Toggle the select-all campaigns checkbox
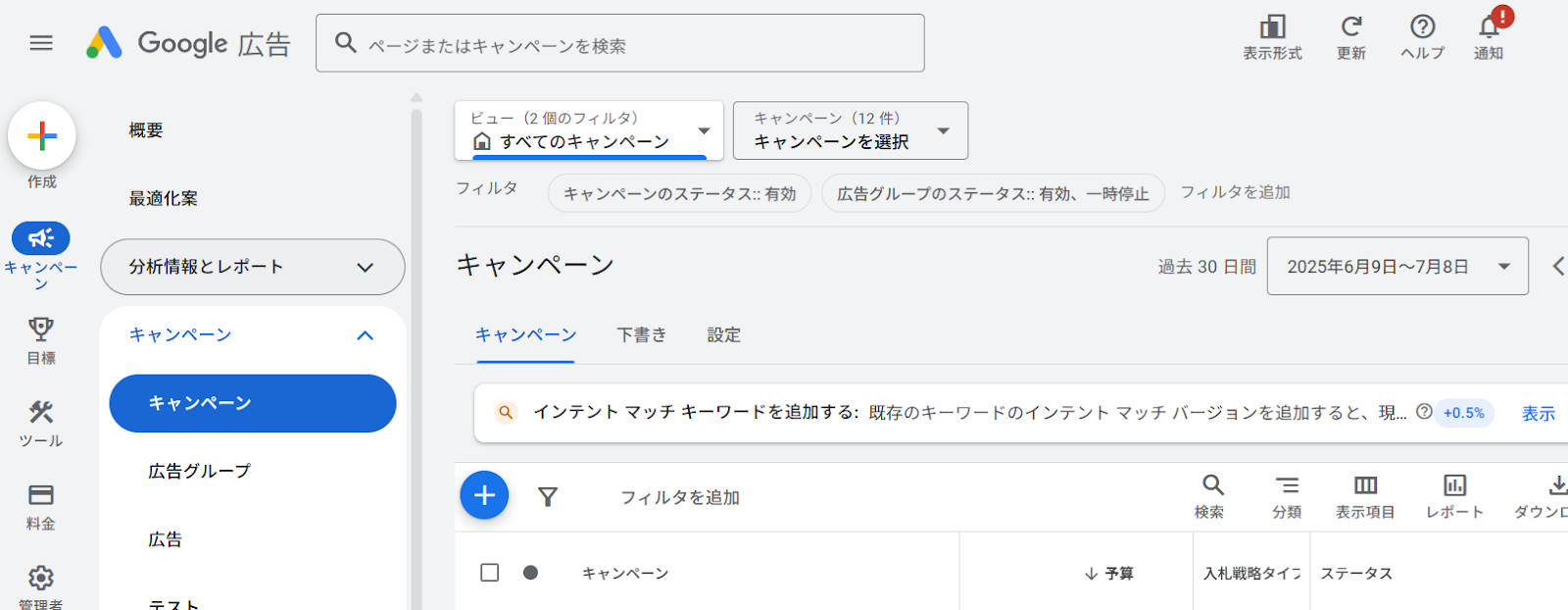 coord(490,573)
